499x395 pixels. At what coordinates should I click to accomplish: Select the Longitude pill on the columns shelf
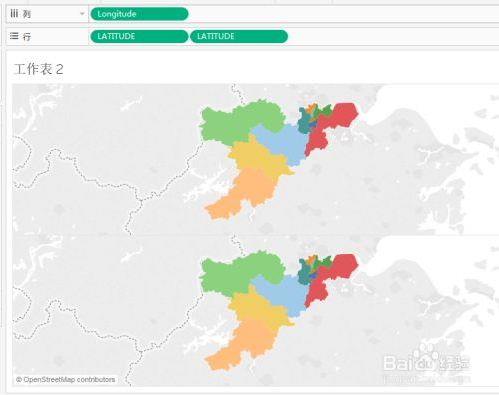(x=139, y=14)
